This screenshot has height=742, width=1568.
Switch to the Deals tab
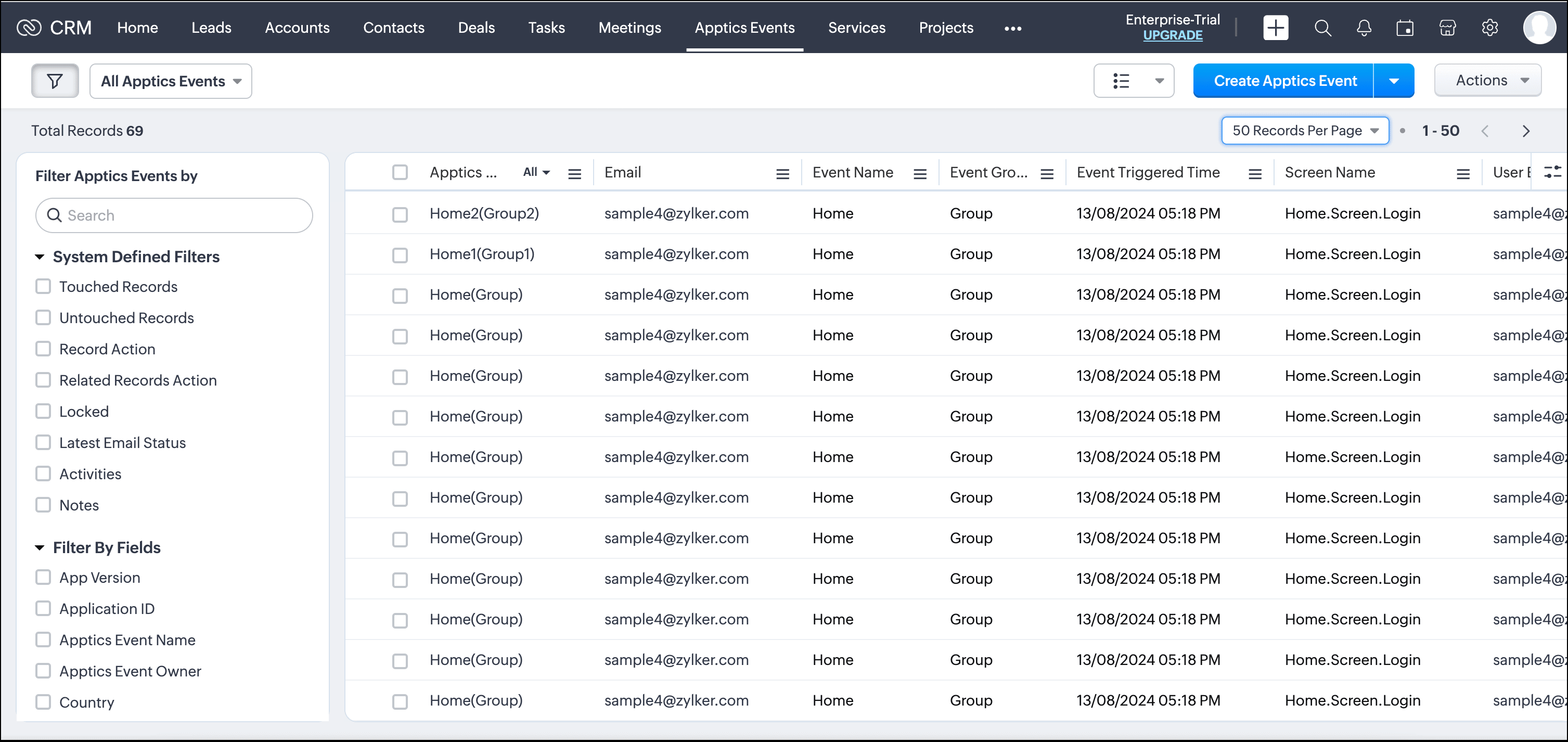click(475, 28)
